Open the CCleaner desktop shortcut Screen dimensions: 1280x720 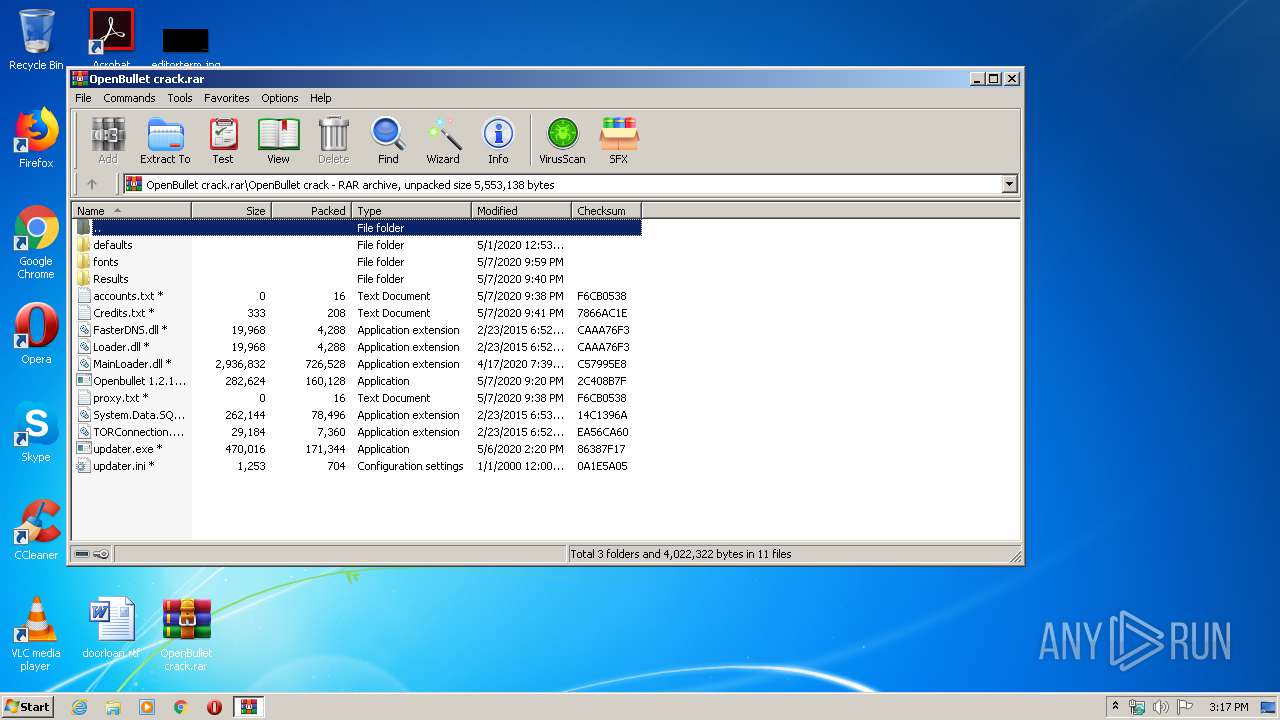(36, 530)
